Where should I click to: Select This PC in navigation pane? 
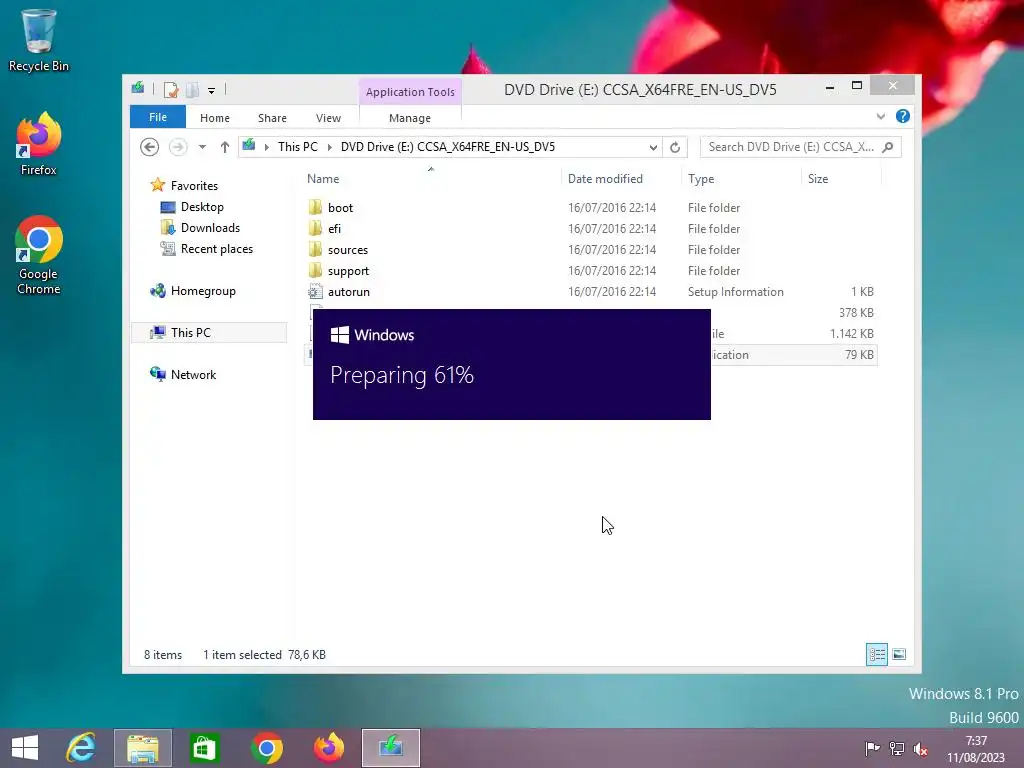tap(208, 332)
